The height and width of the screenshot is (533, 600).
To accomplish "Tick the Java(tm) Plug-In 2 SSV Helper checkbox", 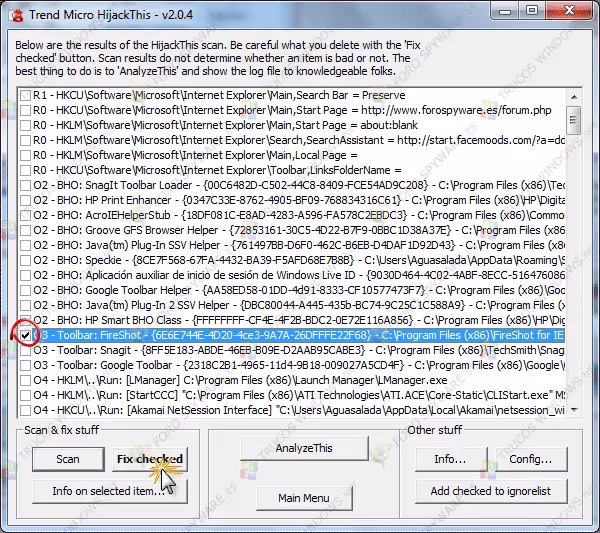I will tap(25, 305).
